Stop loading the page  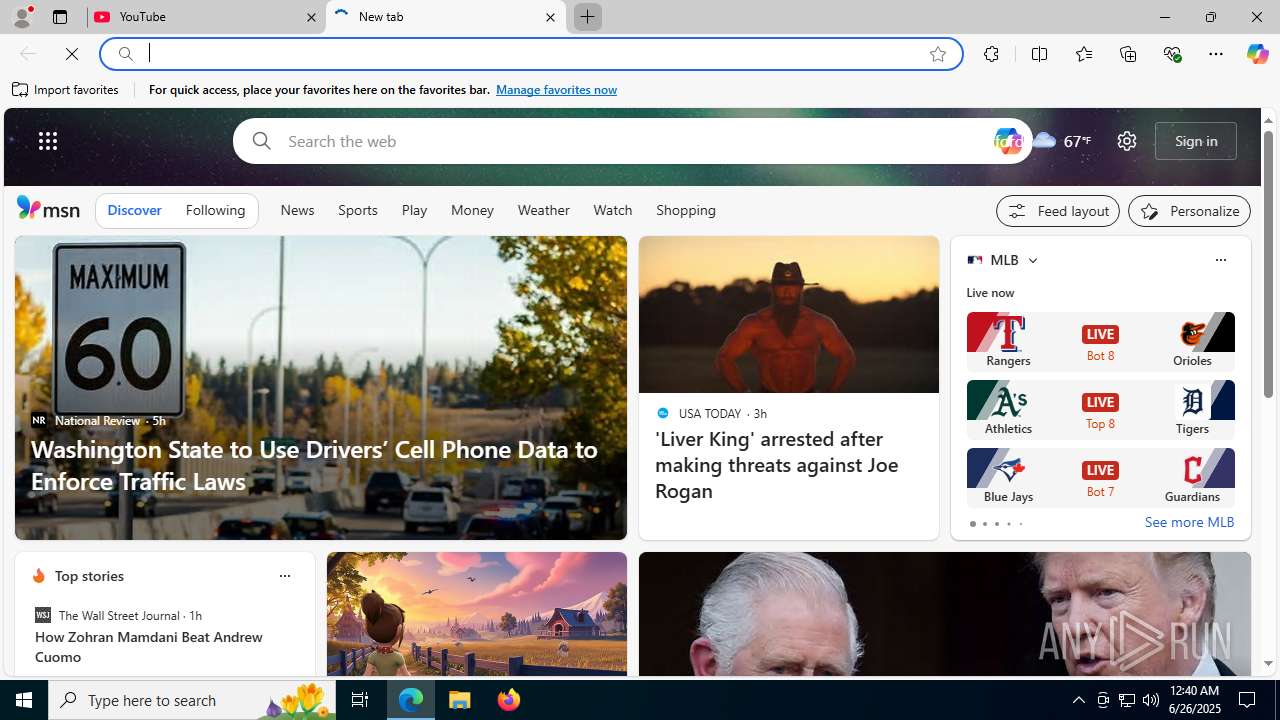point(72,54)
